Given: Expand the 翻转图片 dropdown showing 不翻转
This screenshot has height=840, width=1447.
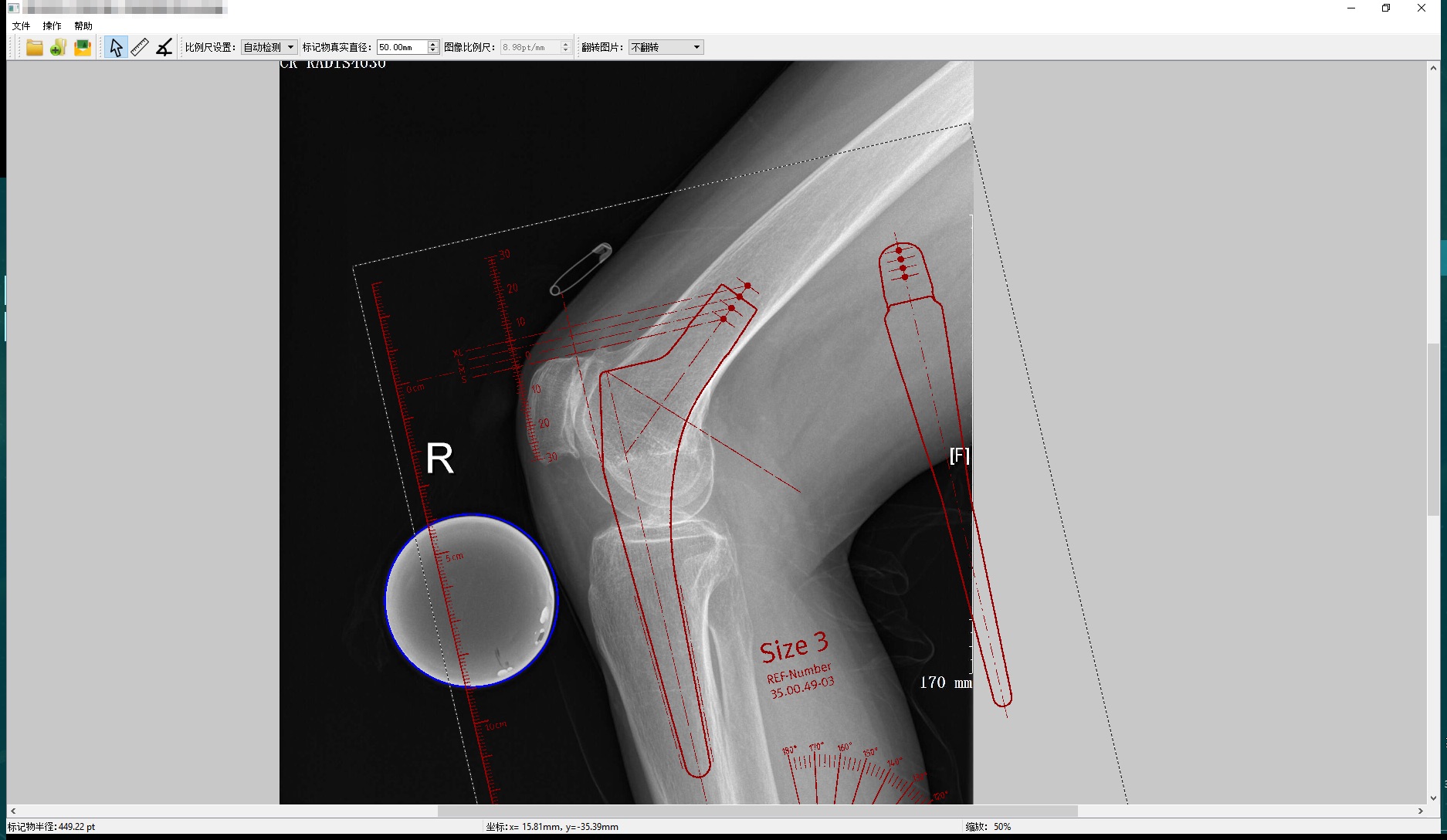Looking at the screenshot, I should tap(666, 47).
